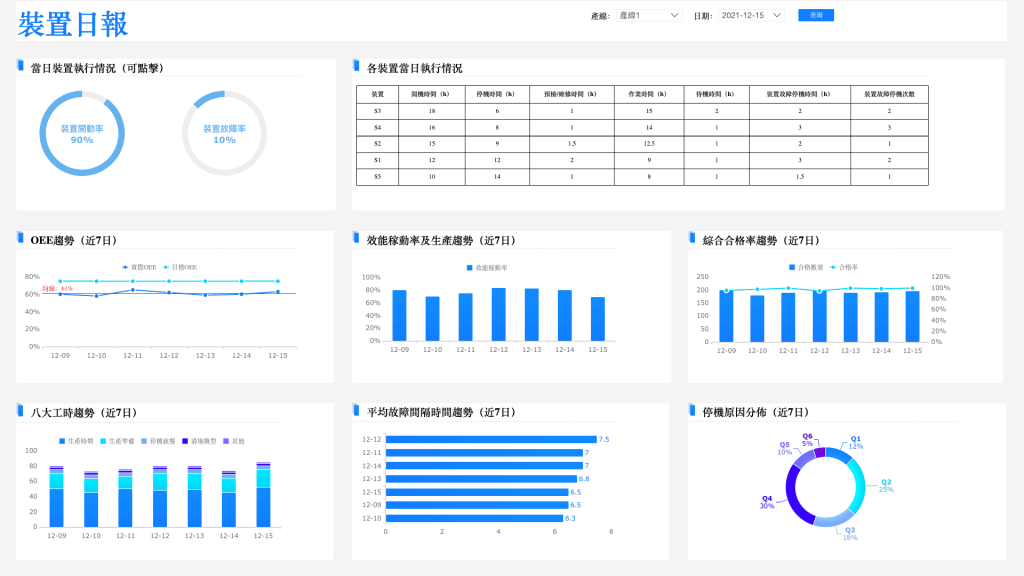Viewport: 1024px width, 576px height.
Task: Click the 各裝置當日執行情況 heading
Action: pos(414,68)
